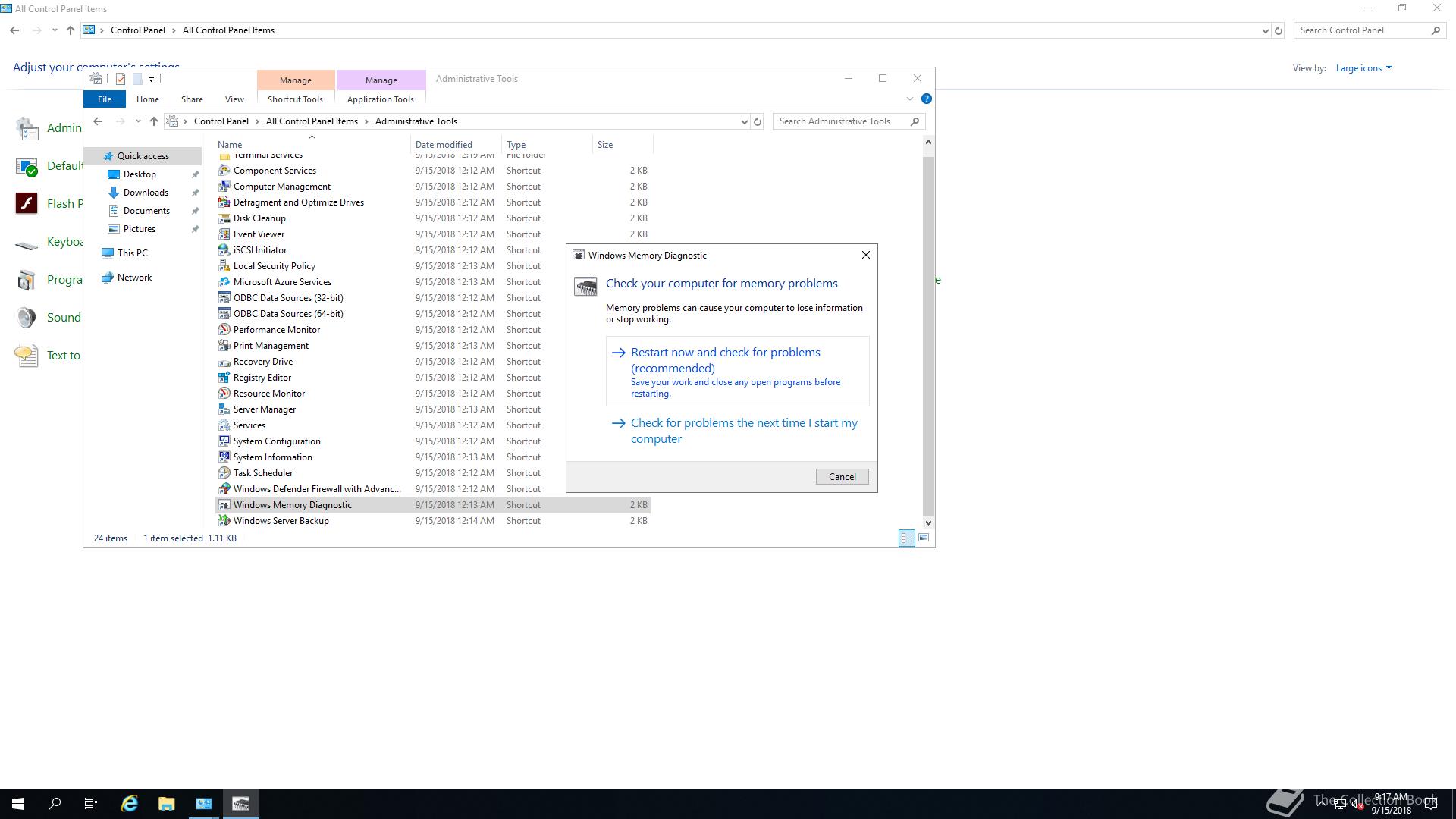Open the taskbar notification center icon

pos(1431,804)
